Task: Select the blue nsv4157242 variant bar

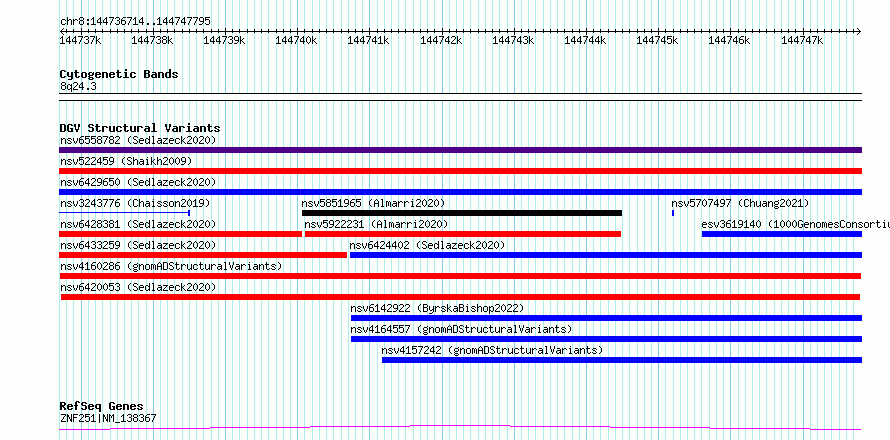Action: click(622, 360)
